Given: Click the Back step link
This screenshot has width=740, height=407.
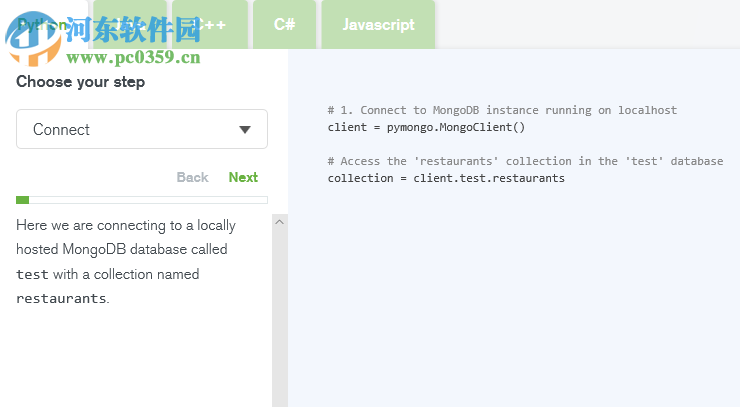Looking at the screenshot, I should pyautogui.click(x=193, y=177).
